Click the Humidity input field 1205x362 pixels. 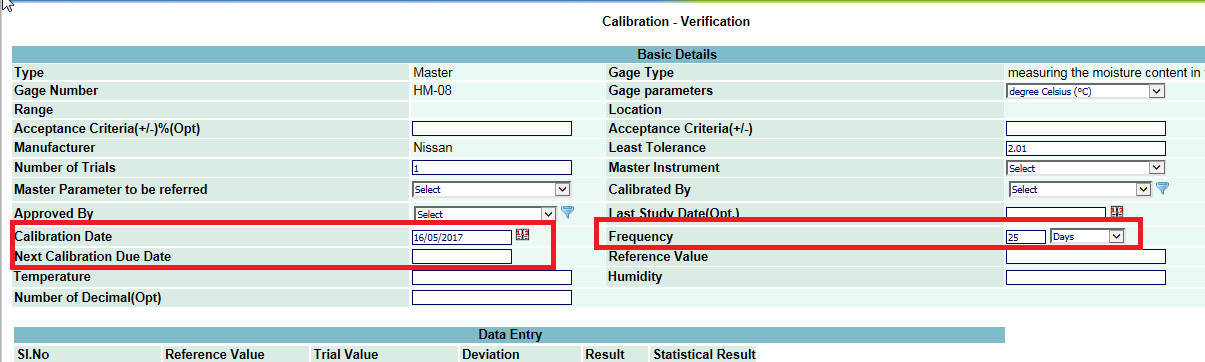click(x=1086, y=277)
